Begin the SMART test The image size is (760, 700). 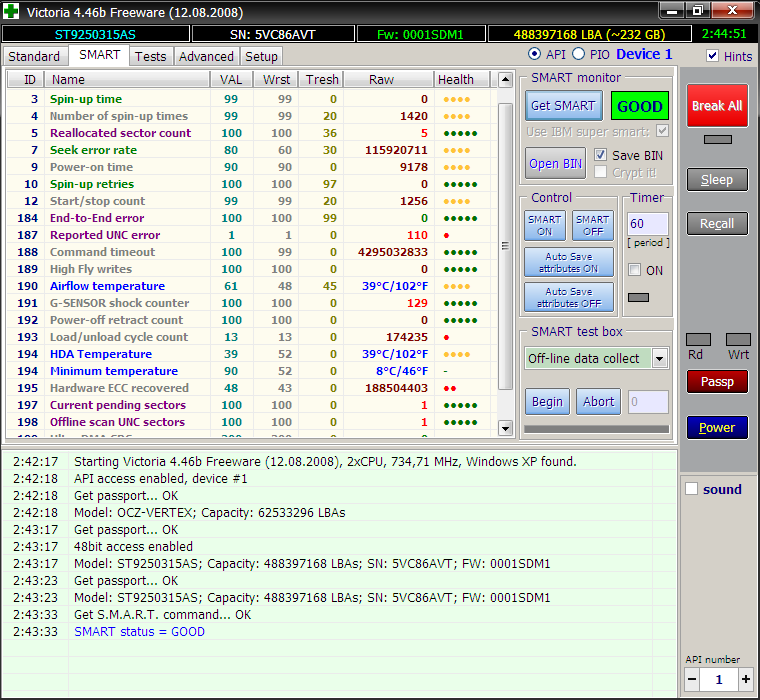[x=547, y=402]
